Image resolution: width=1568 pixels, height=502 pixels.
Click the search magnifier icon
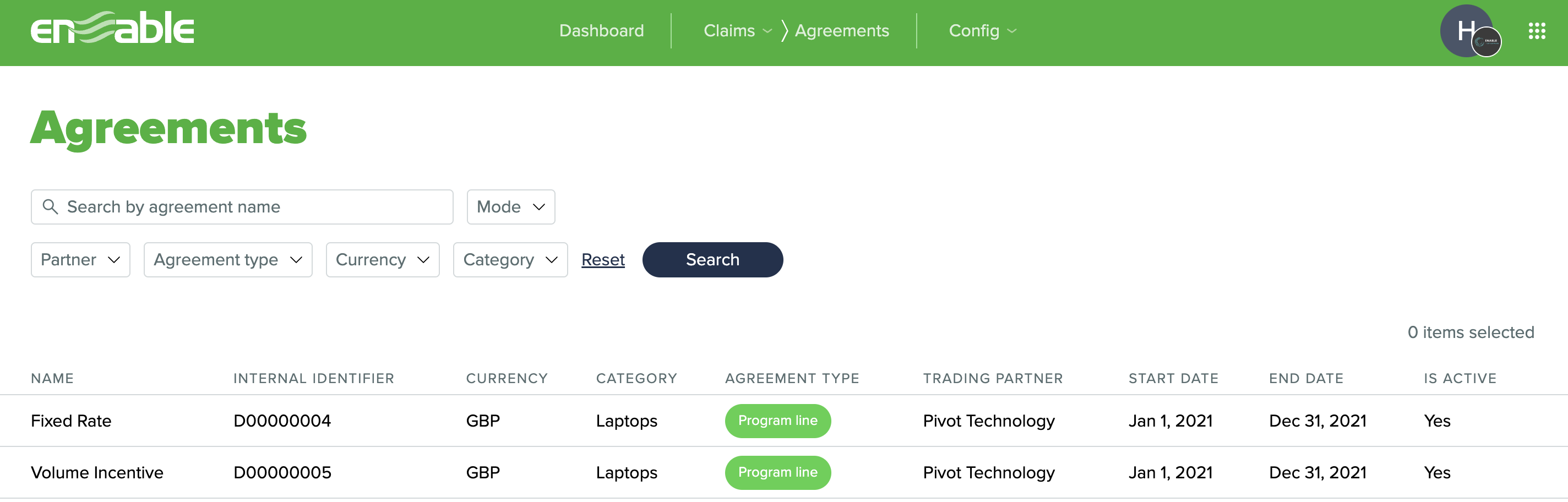coord(51,207)
